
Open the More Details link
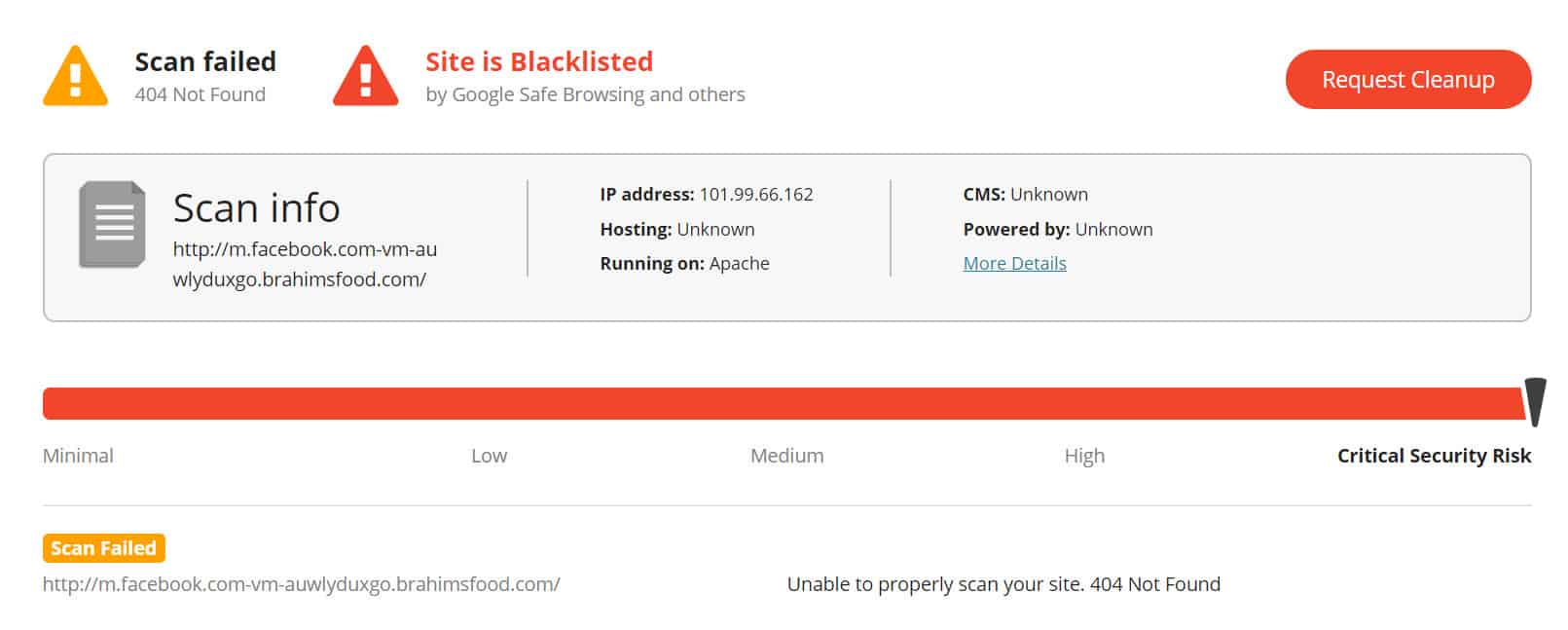pyautogui.click(x=1014, y=263)
